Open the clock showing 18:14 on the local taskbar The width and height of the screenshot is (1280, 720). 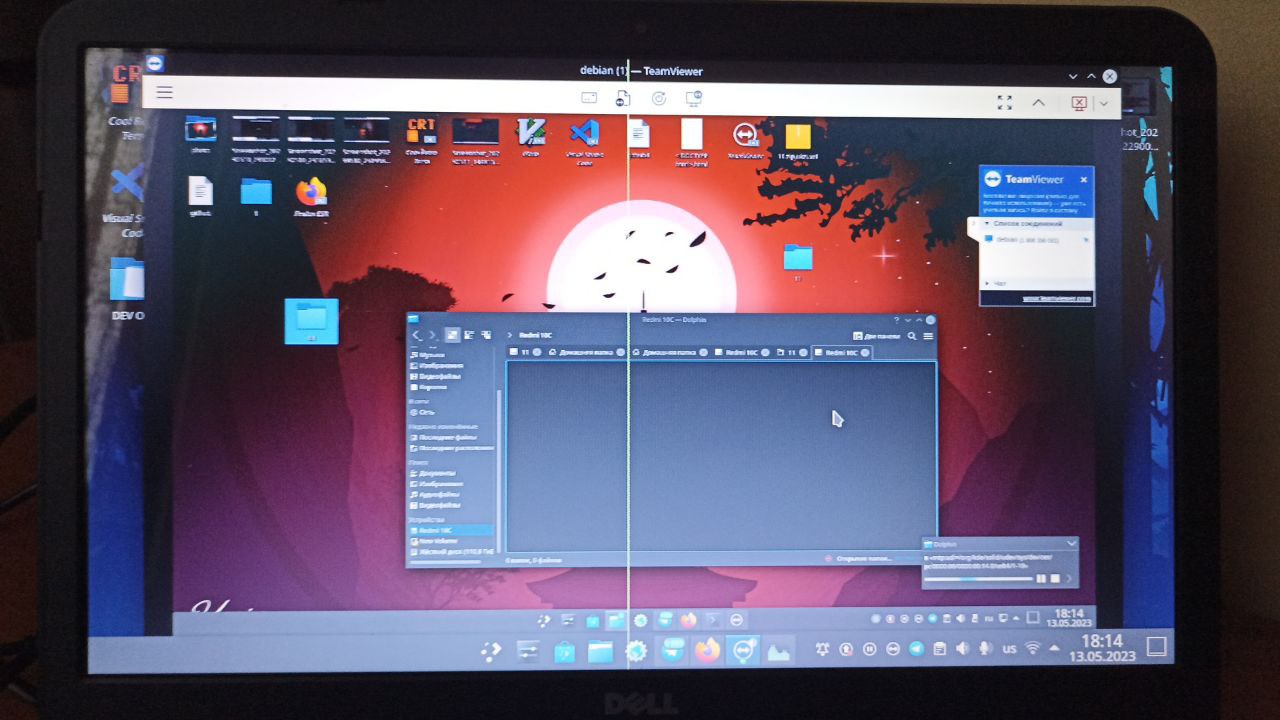point(1101,649)
